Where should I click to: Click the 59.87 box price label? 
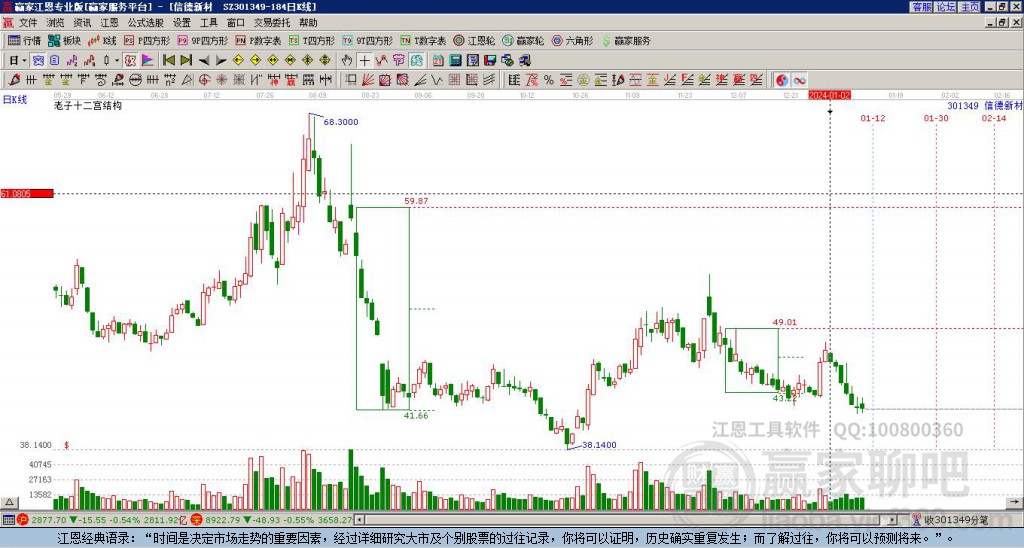[417, 201]
